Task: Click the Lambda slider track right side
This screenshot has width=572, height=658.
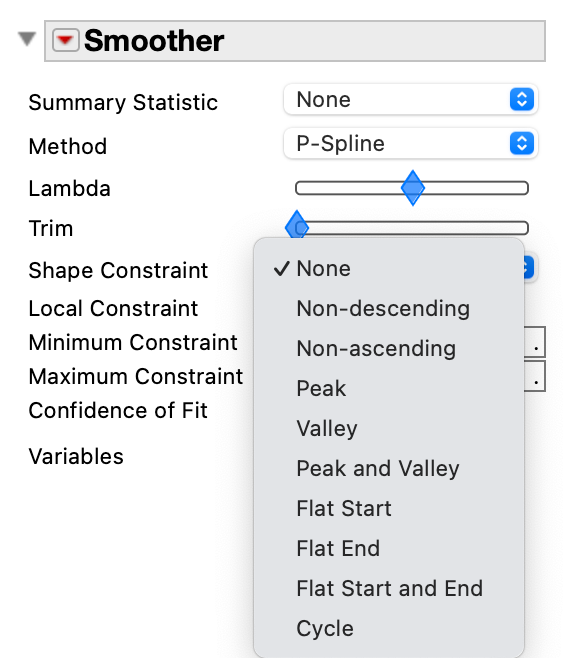Action: [x=476, y=188]
